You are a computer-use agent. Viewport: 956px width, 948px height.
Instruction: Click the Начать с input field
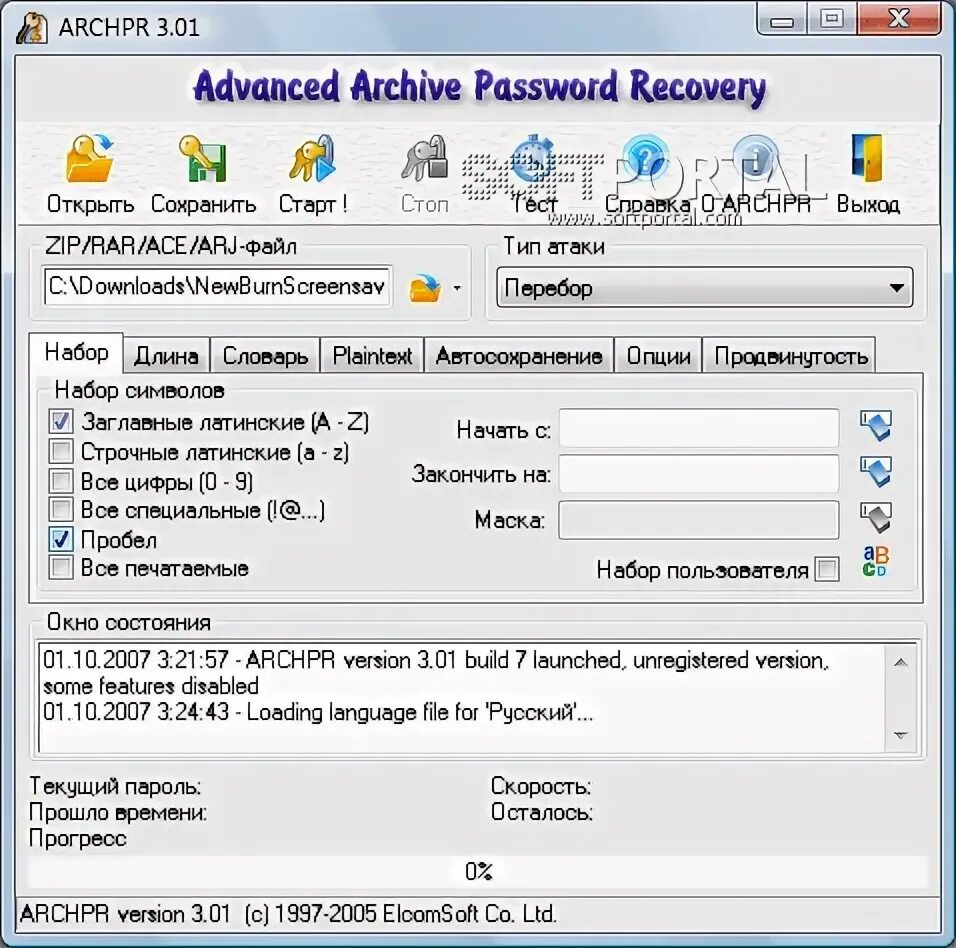tap(699, 428)
